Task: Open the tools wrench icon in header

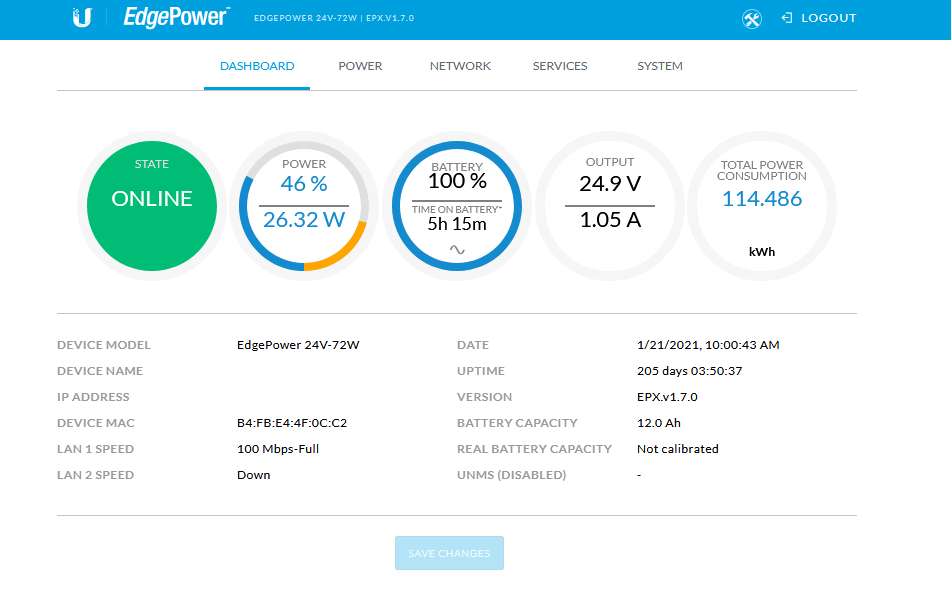Action: [x=752, y=19]
